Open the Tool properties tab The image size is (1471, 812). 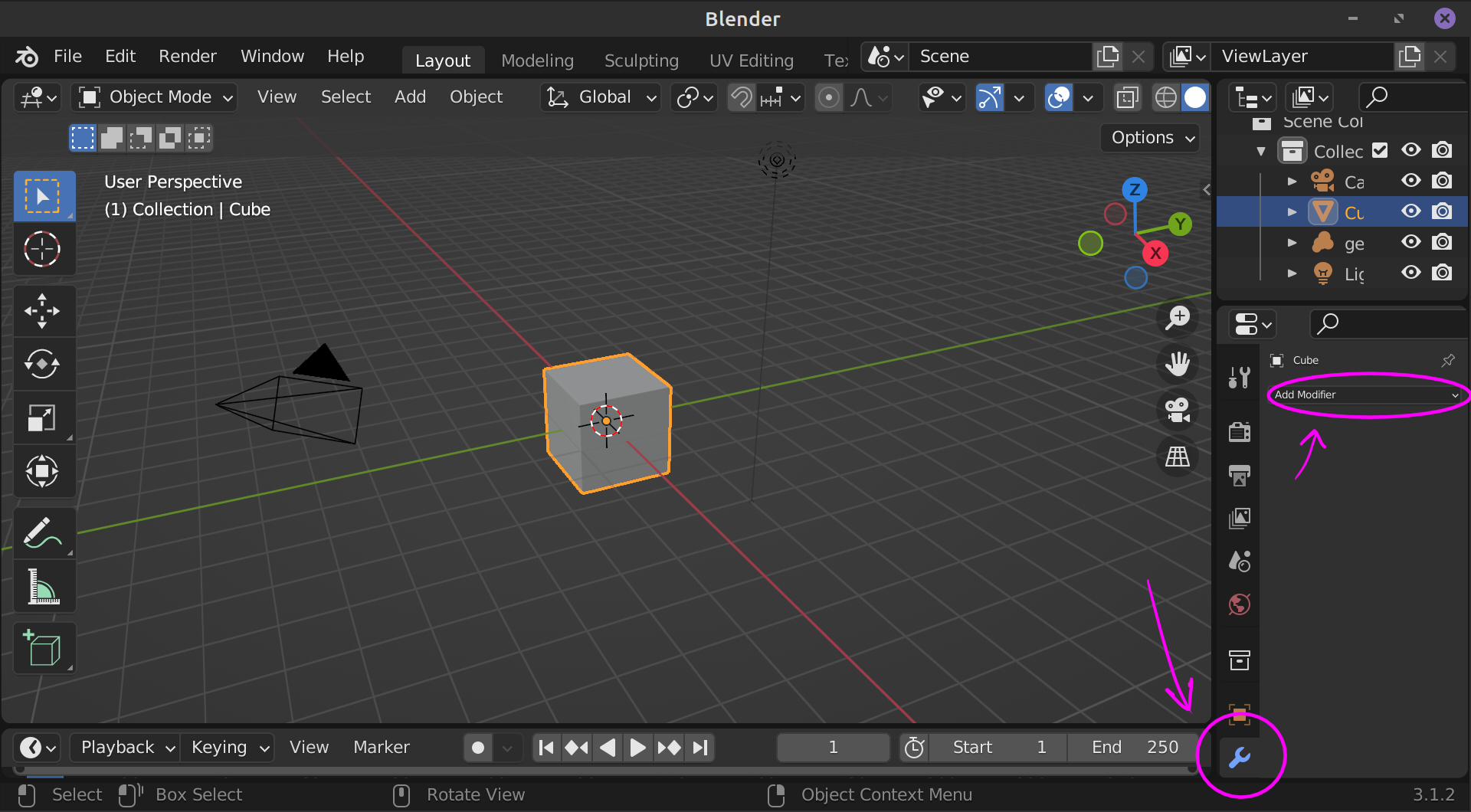[1240, 378]
